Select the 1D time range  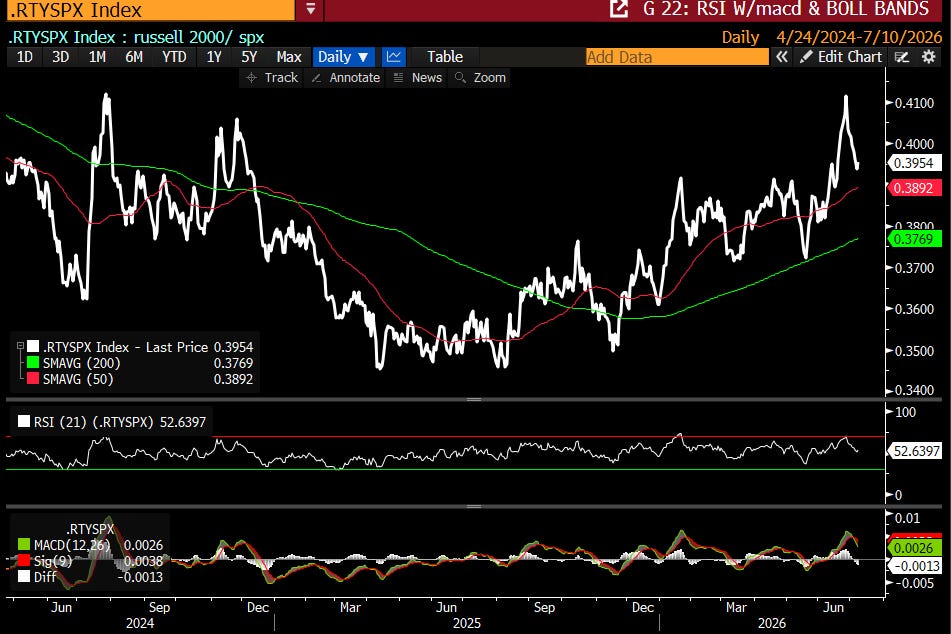click(x=24, y=57)
